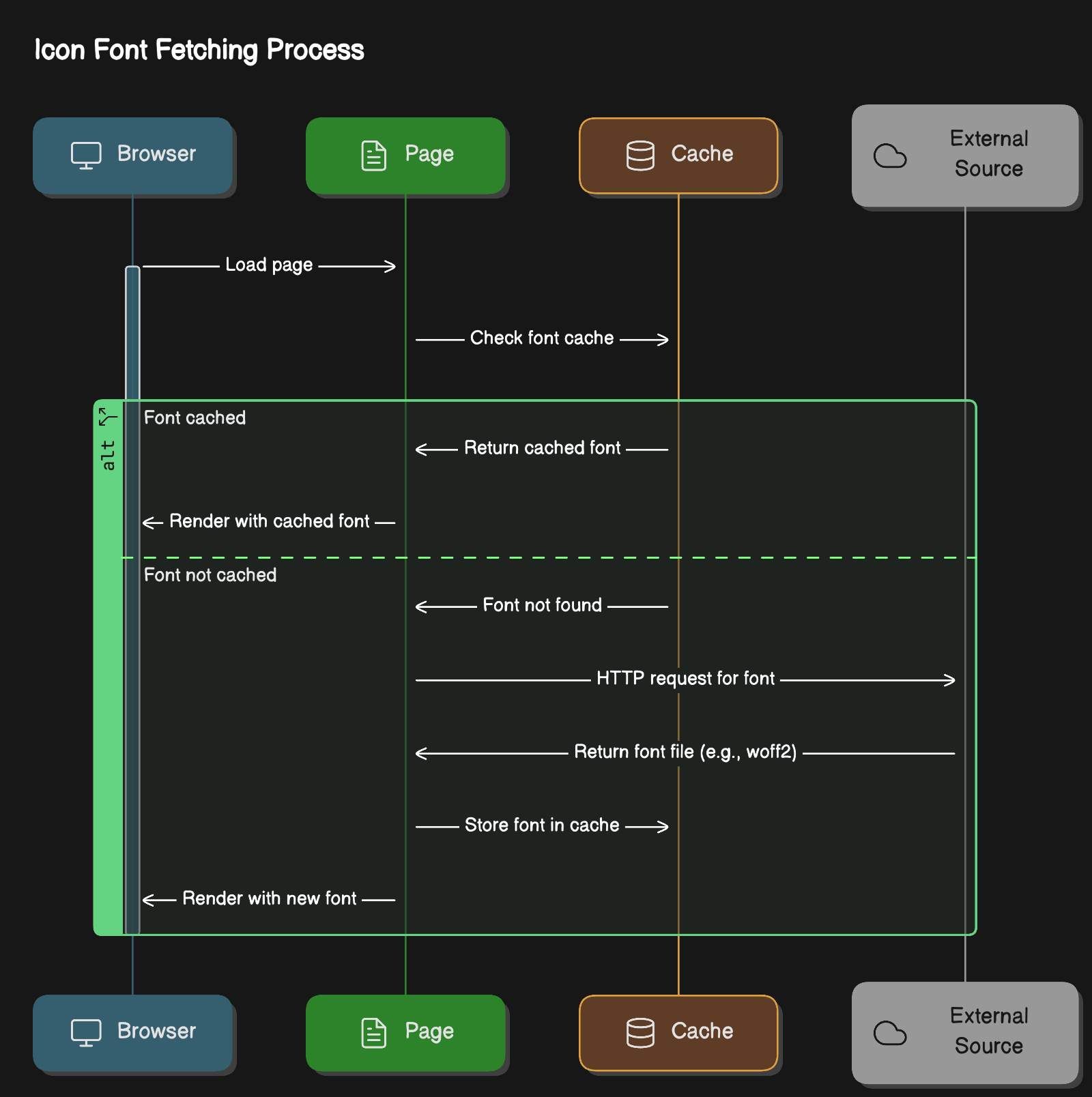Screen dimensions: 1092x1097
Task: Click the document icon in top Page node
Action: click(373, 156)
